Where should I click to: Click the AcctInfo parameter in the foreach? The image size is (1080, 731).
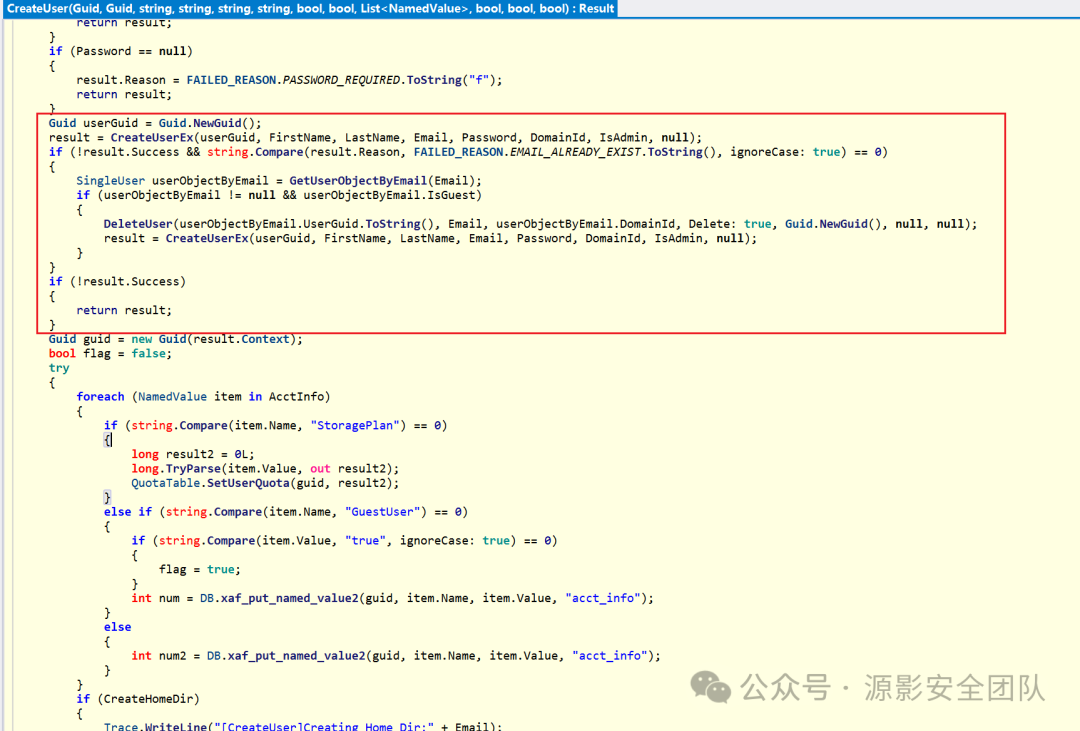point(296,397)
